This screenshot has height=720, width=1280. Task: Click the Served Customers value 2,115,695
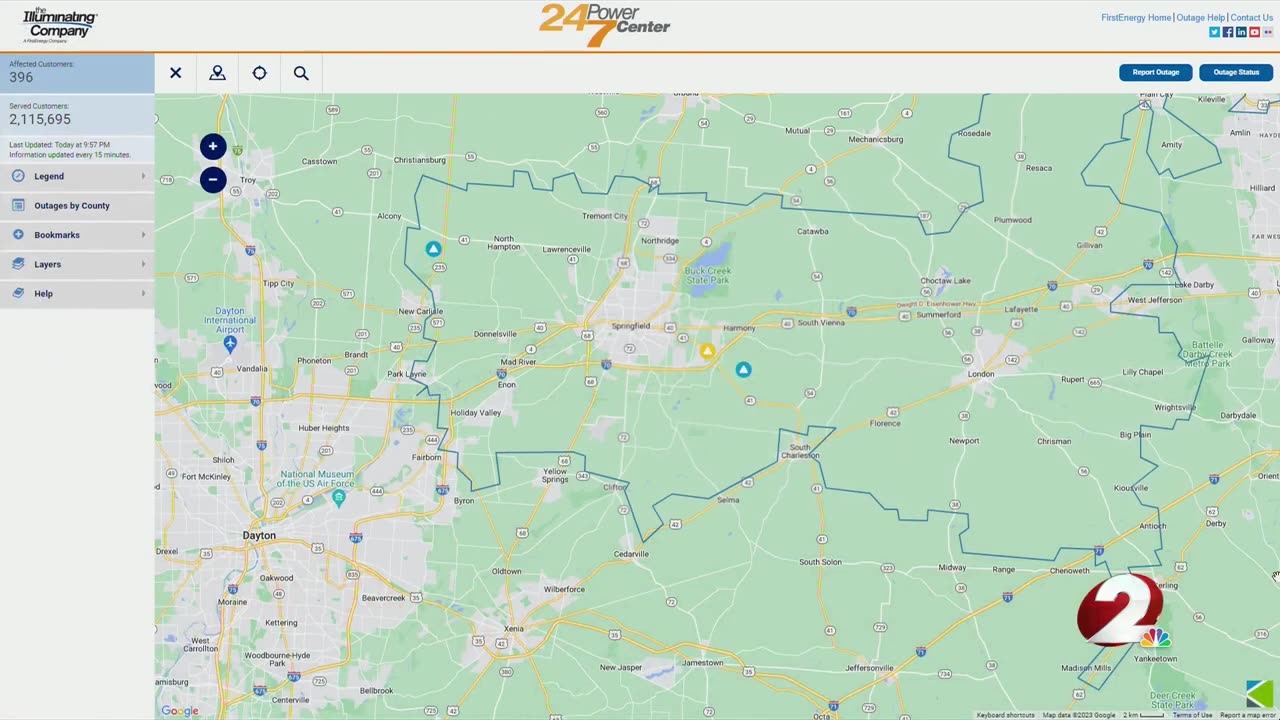pos(40,119)
